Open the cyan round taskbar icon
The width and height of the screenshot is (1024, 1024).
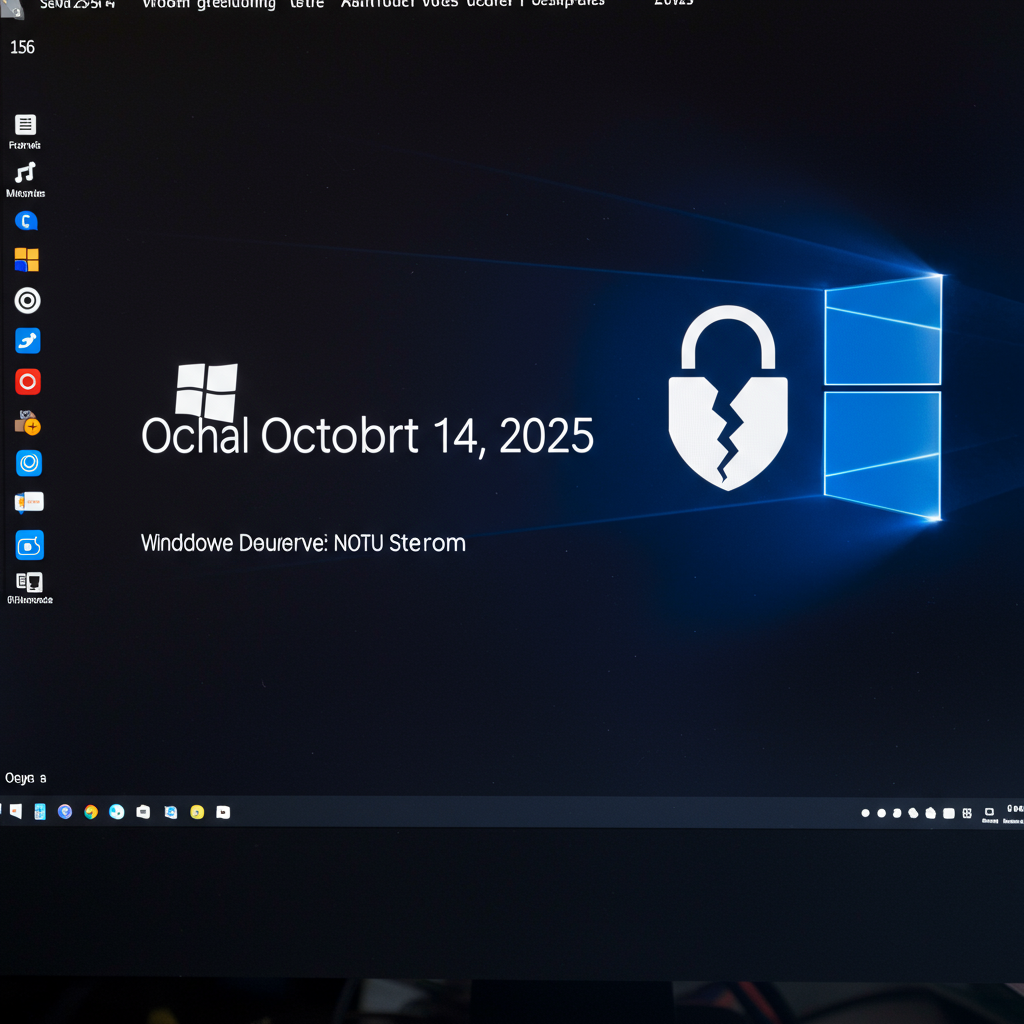pyautogui.click(x=117, y=812)
